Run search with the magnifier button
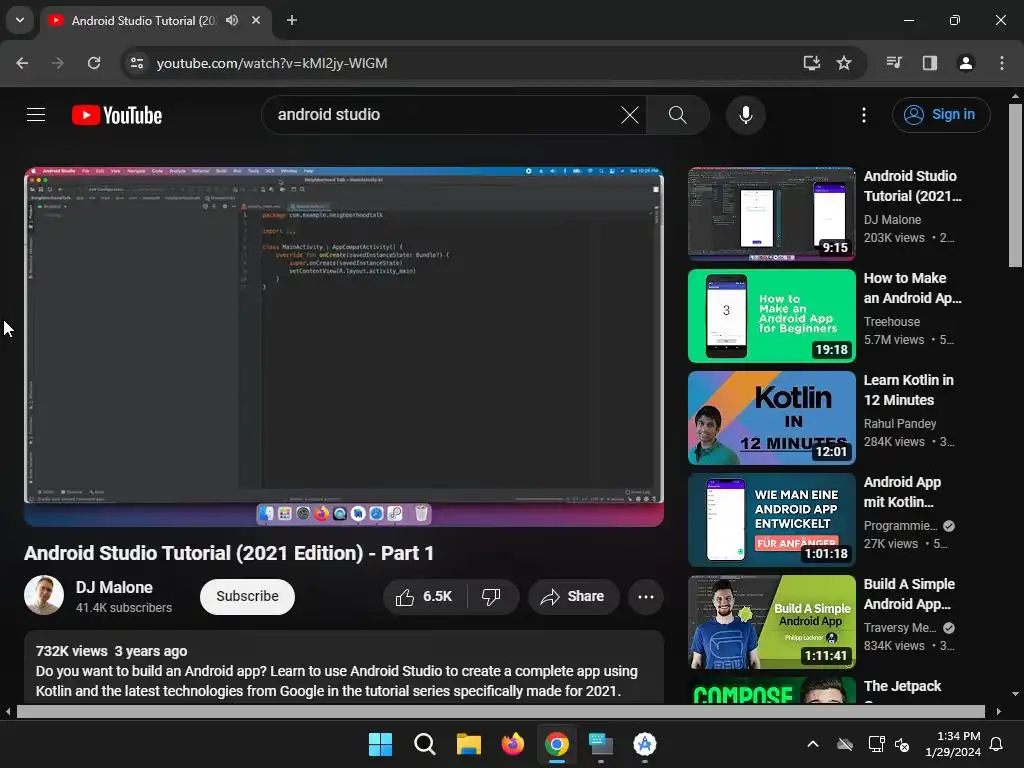 677,115
